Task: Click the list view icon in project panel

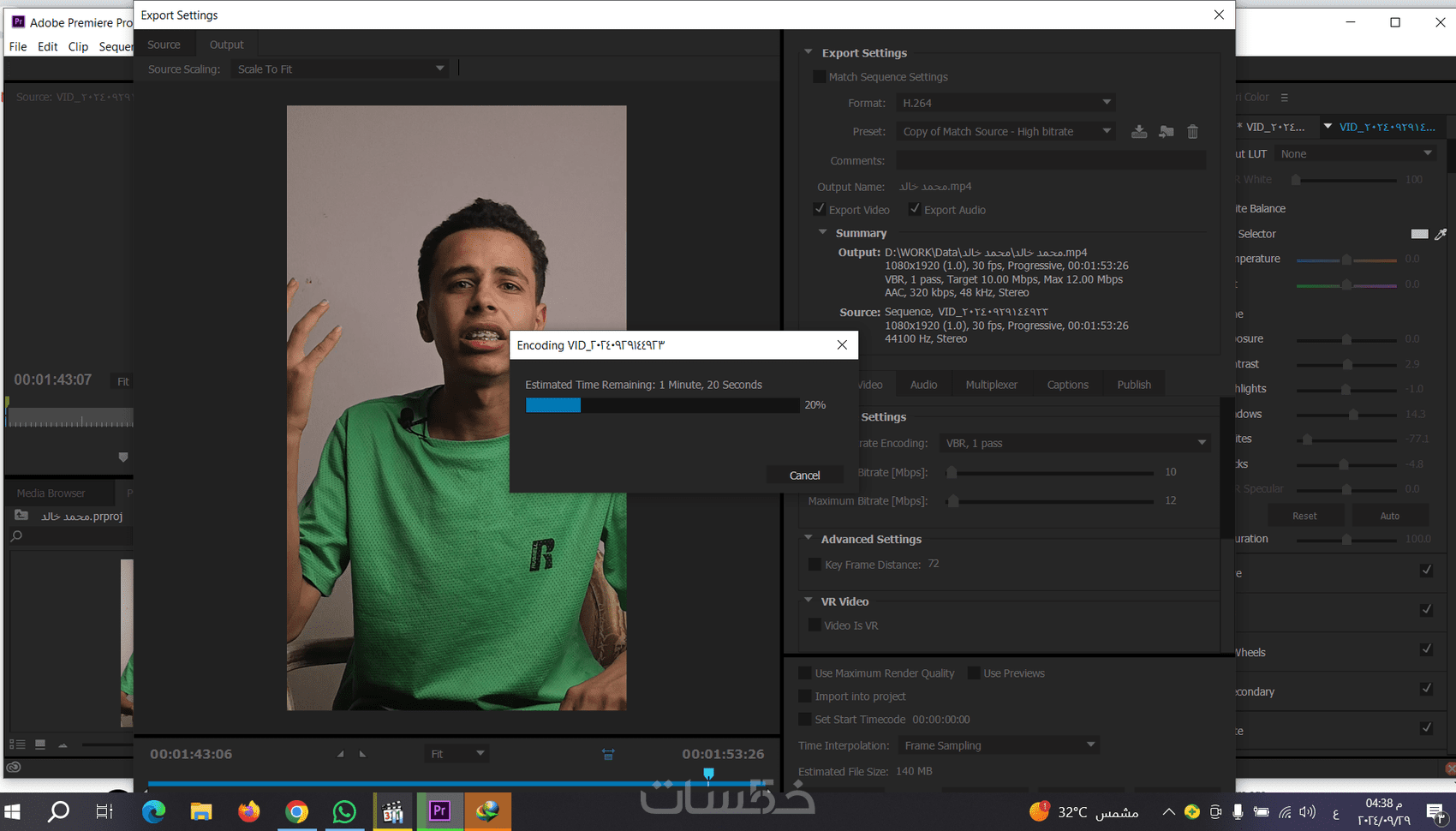Action: click(17, 744)
